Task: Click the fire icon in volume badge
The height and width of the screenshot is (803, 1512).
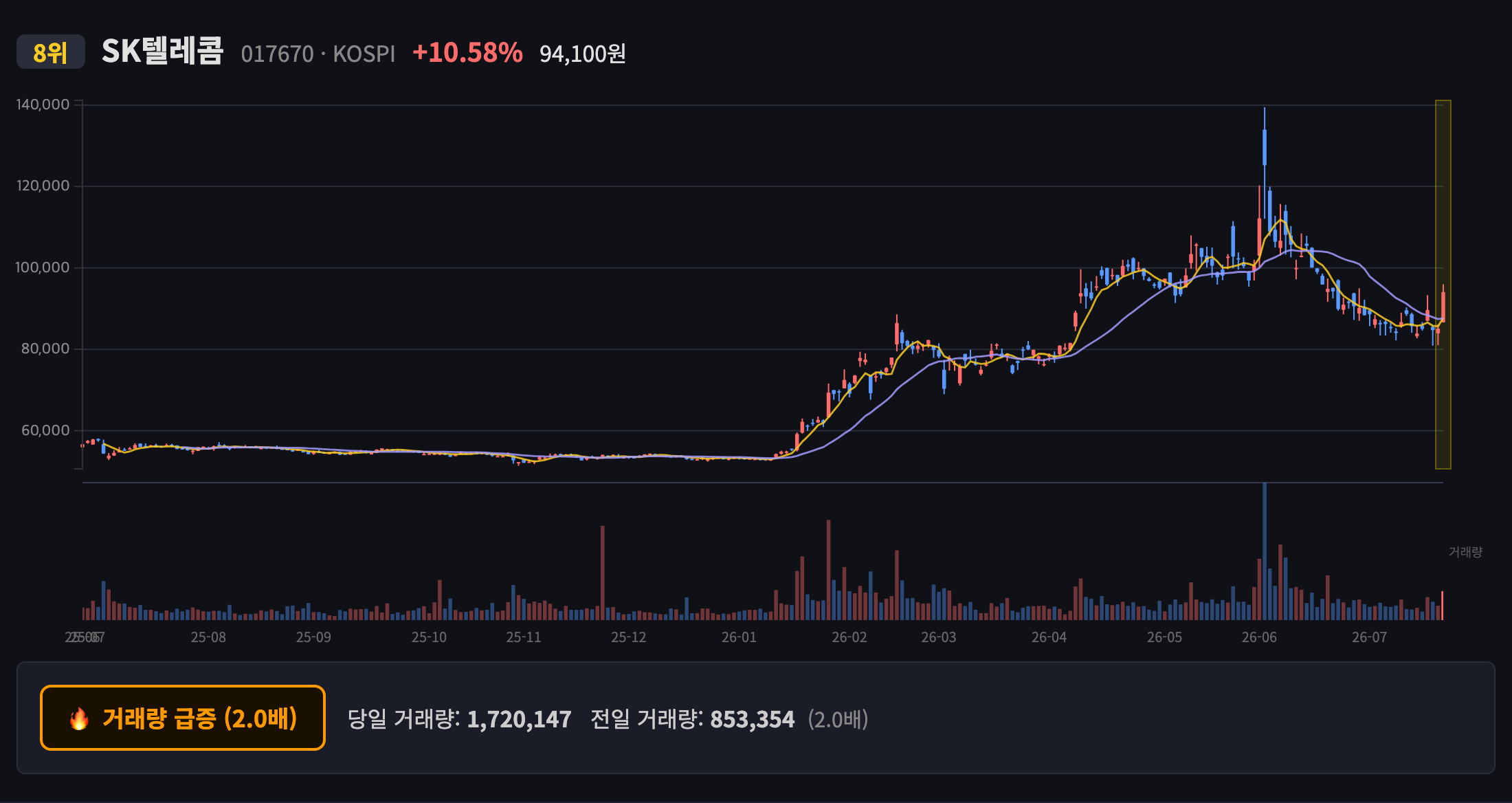Action: pyautogui.click(x=79, y=718)
